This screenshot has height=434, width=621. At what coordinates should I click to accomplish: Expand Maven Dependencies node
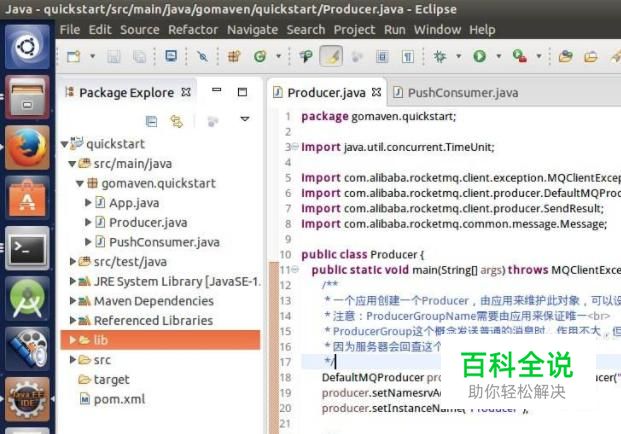tap(72, 301)
